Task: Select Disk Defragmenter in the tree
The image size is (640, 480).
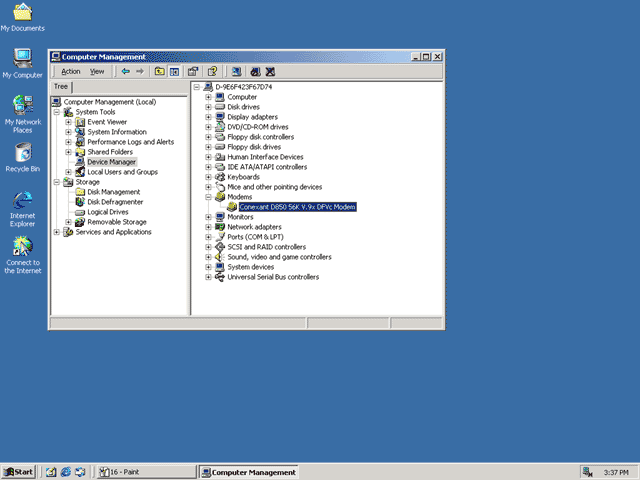Action: 115,202
